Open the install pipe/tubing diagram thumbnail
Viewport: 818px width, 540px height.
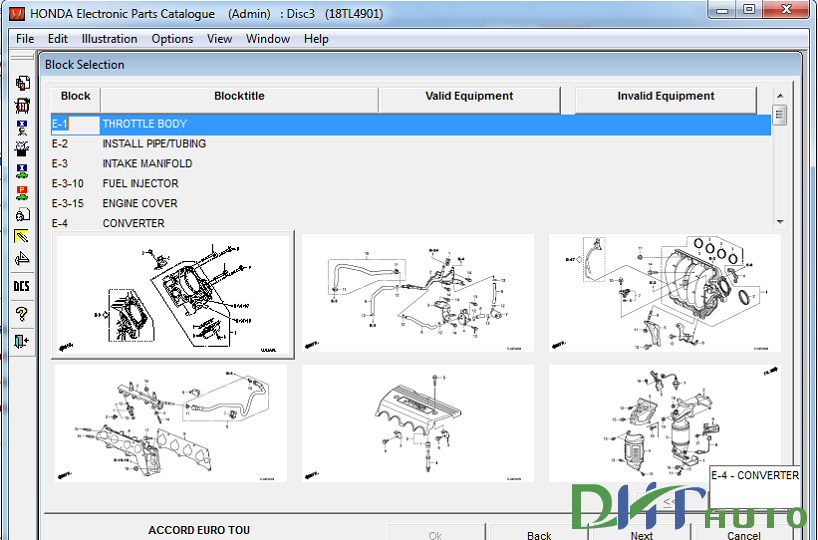418,293
